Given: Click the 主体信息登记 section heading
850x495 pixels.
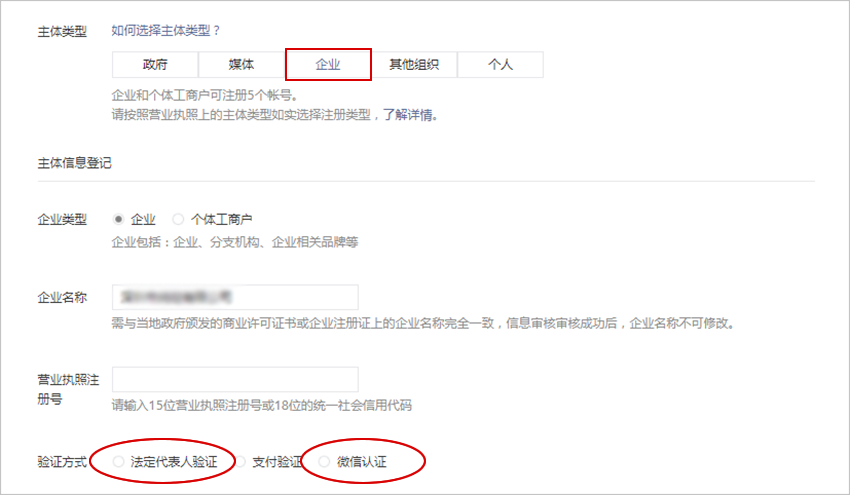Looking at the screenshot, I should coord(74,163).
